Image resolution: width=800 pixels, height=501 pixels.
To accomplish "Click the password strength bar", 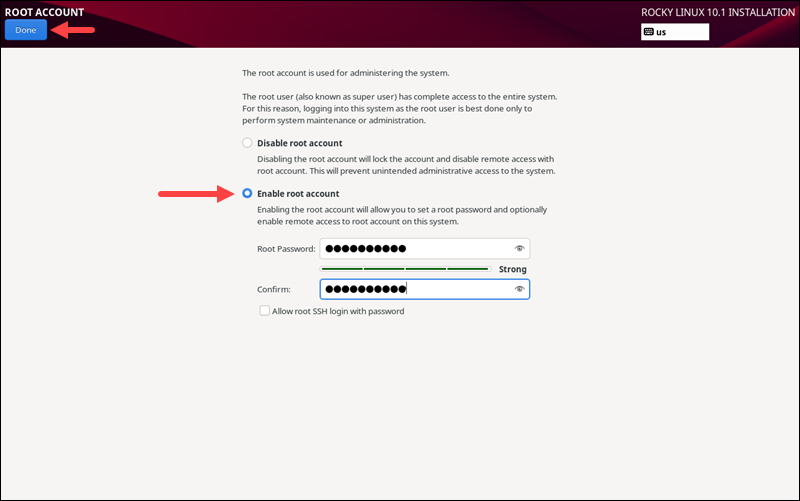I will click(406, 269).
